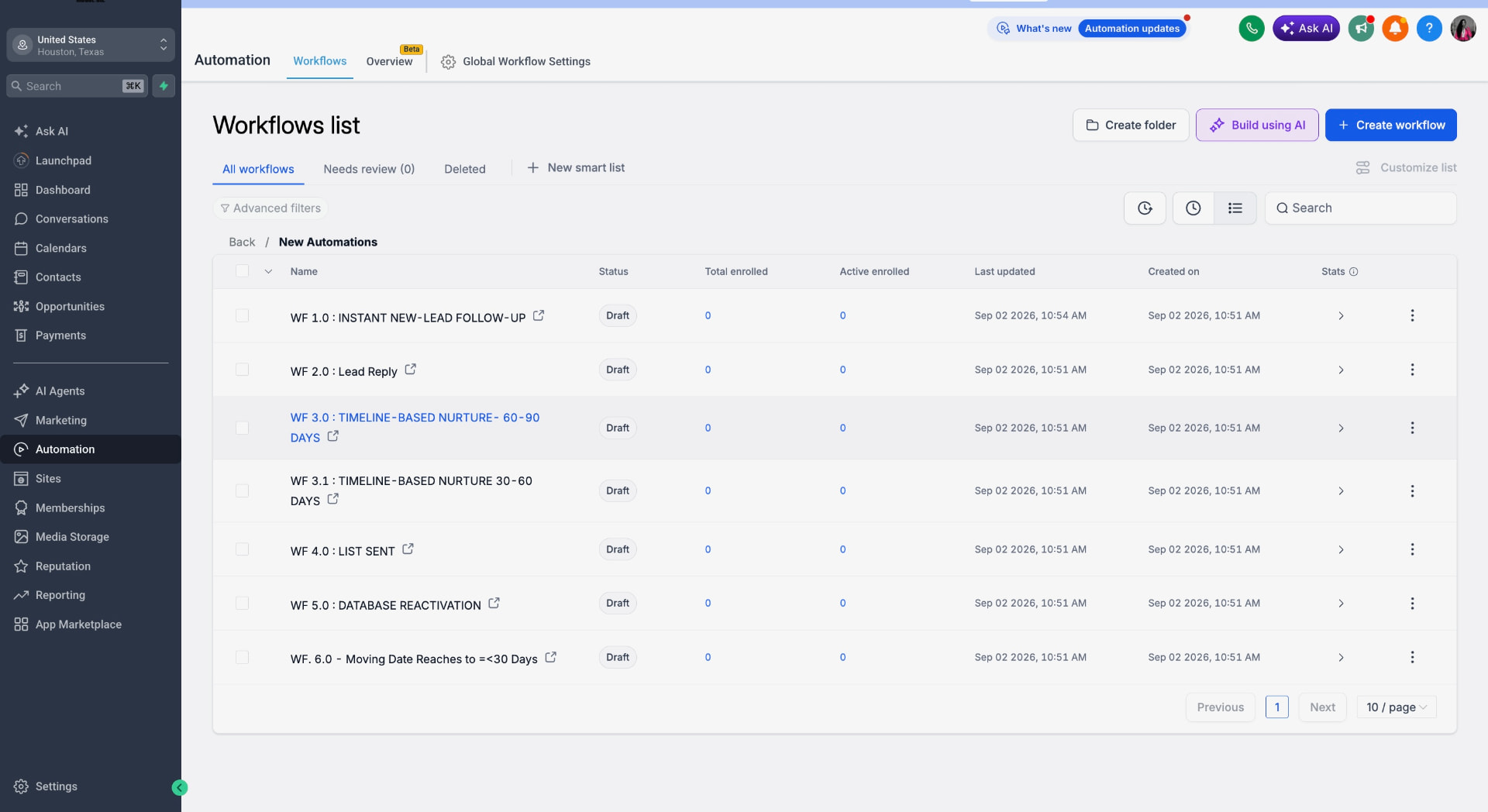
Task: Open the Advanced filters button
Action: tap(270, 208)
